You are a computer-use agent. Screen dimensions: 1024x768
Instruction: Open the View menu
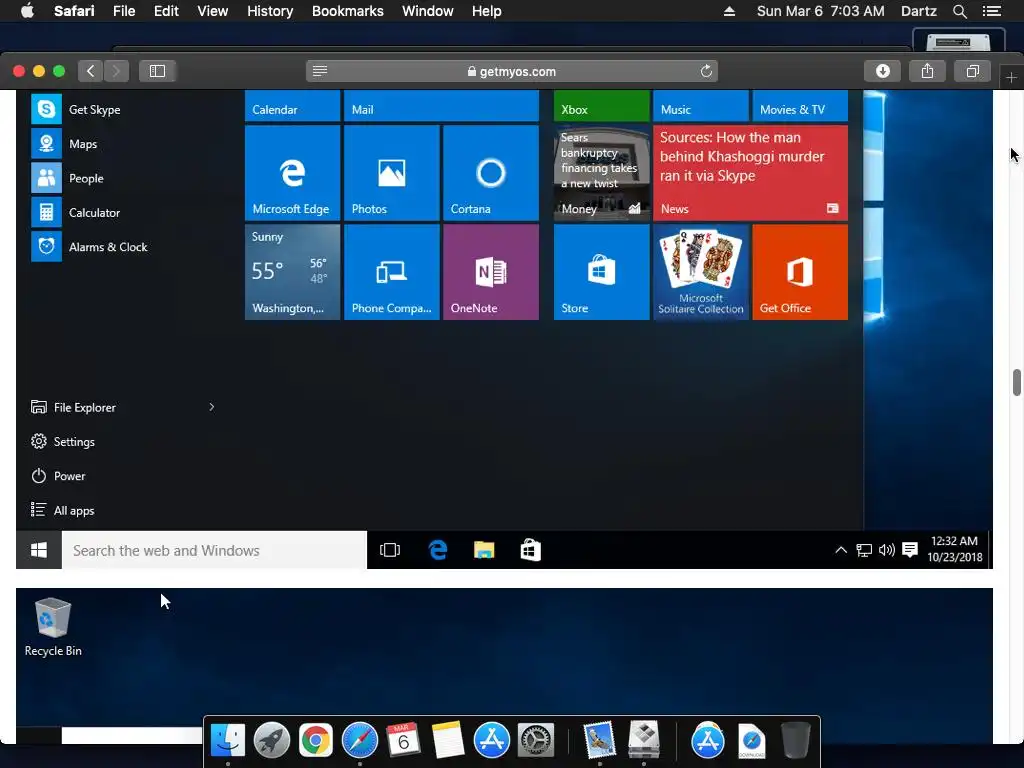213,11
